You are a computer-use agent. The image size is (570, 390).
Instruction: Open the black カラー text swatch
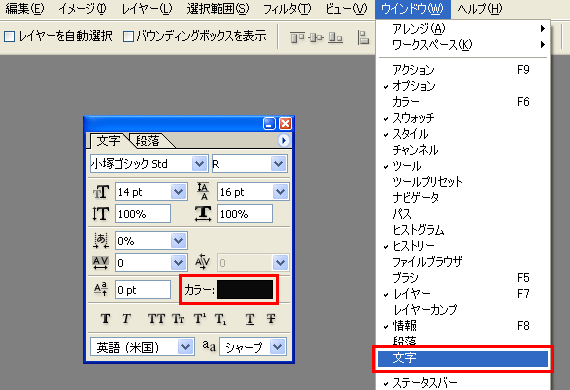pos(245,290)
